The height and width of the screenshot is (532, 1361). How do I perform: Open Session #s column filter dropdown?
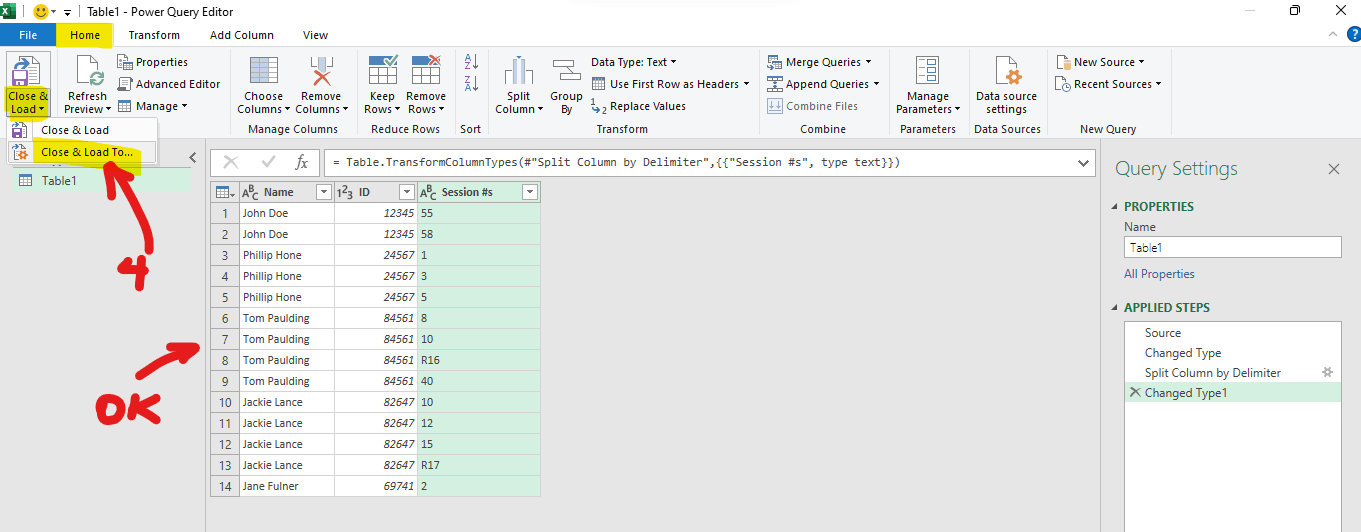[530, 192]
